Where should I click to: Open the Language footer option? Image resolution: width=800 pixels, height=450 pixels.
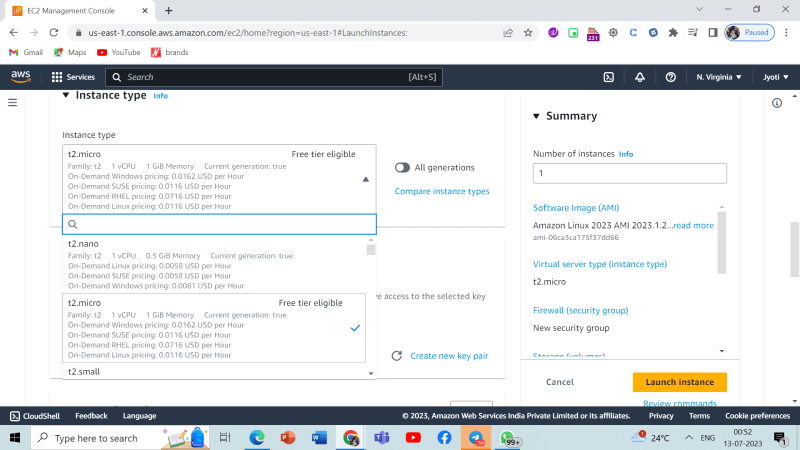[139, 416]
